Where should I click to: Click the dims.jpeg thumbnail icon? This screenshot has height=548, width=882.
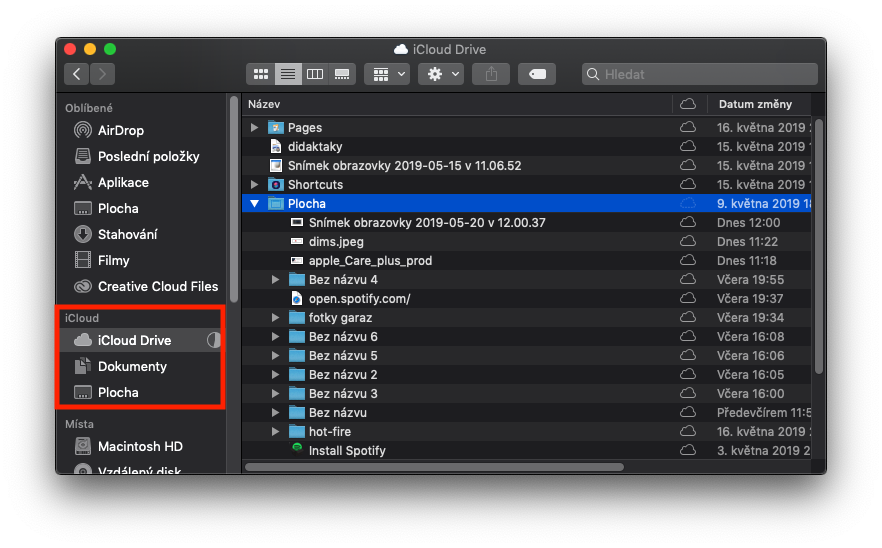[296, 241]
